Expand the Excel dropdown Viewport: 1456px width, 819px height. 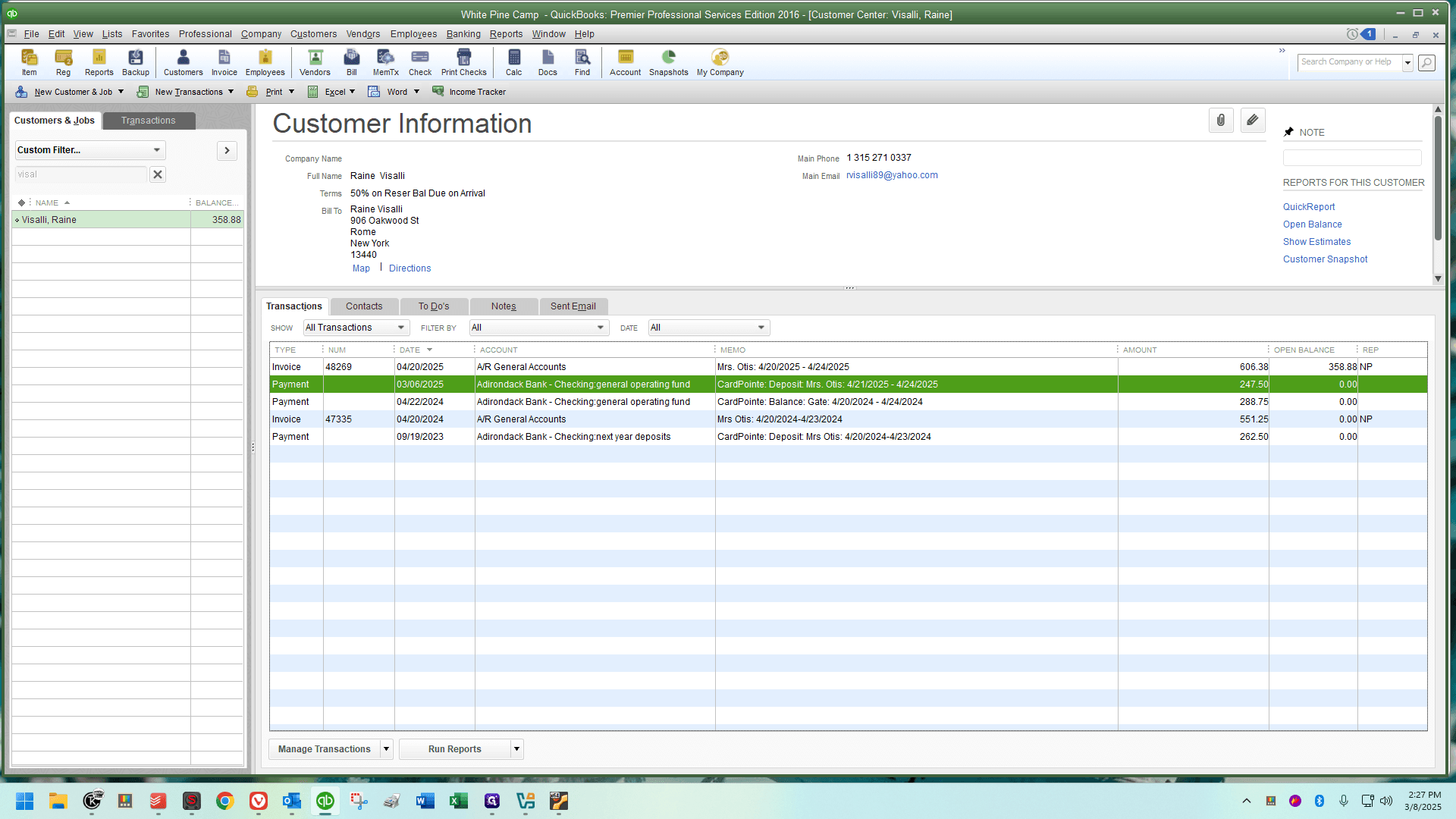tap(352, 92)
